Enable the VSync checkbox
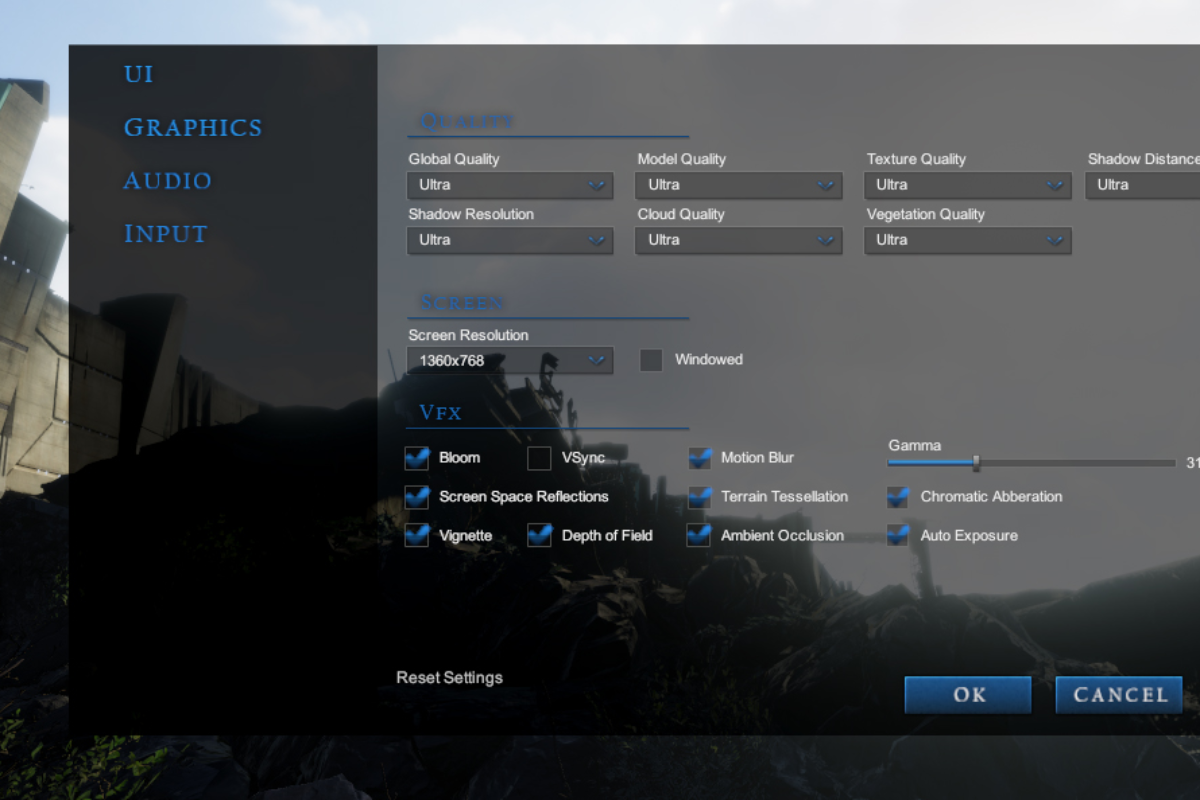This screenshot has width=1200, height=800. [x=539, y=458]
